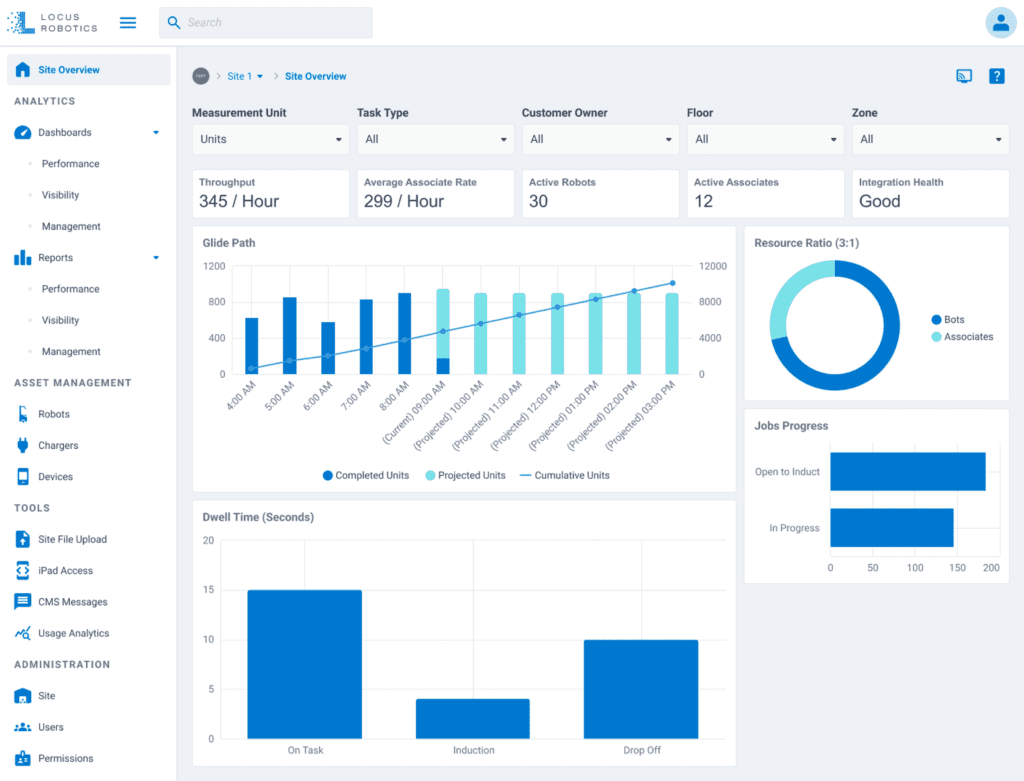Open the Zone filter dropdown
The image size is (1024, 781).
pos(929,139)
